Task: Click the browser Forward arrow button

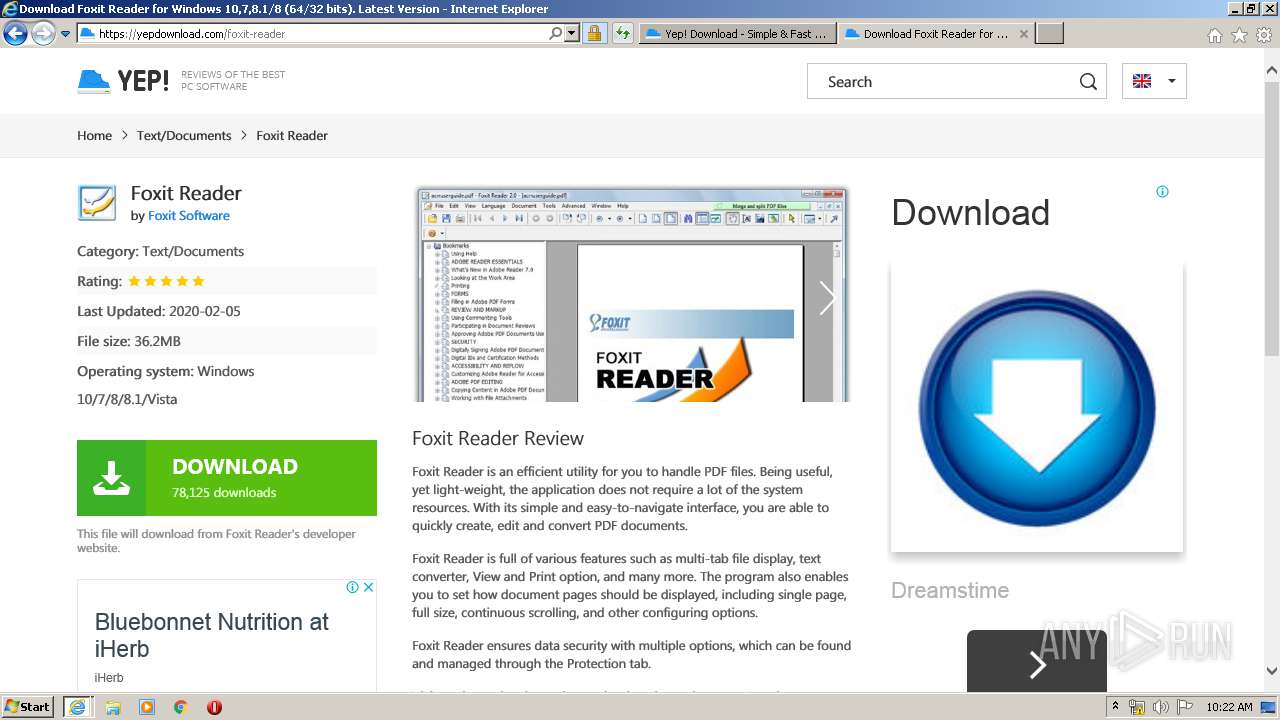Action: tap(43, 34)
